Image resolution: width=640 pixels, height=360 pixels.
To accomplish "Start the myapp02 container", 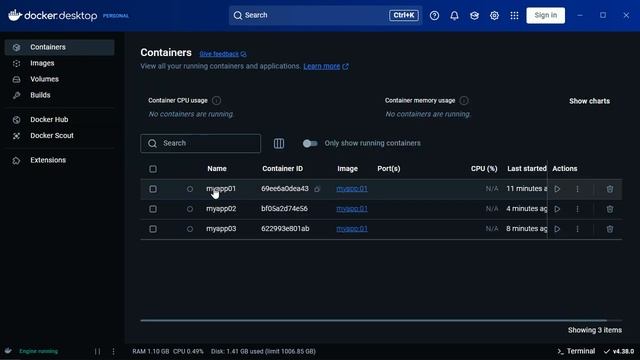I will click(x=557, y=209).
